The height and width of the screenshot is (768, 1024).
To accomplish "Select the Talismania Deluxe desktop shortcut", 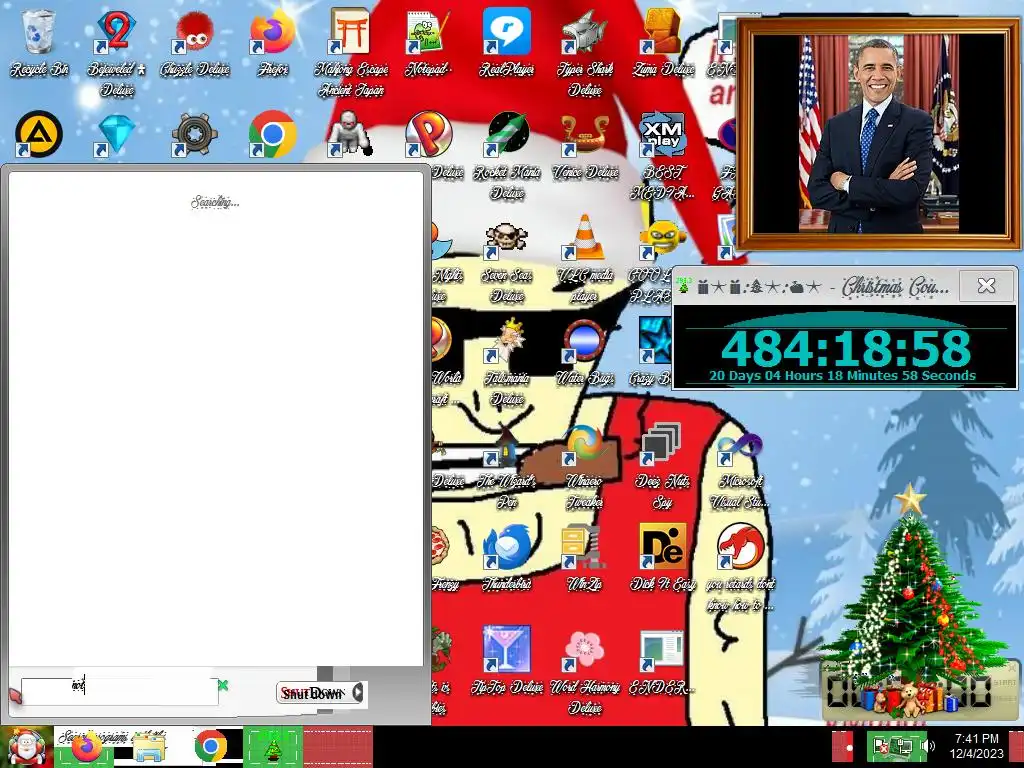I will 507,362.
